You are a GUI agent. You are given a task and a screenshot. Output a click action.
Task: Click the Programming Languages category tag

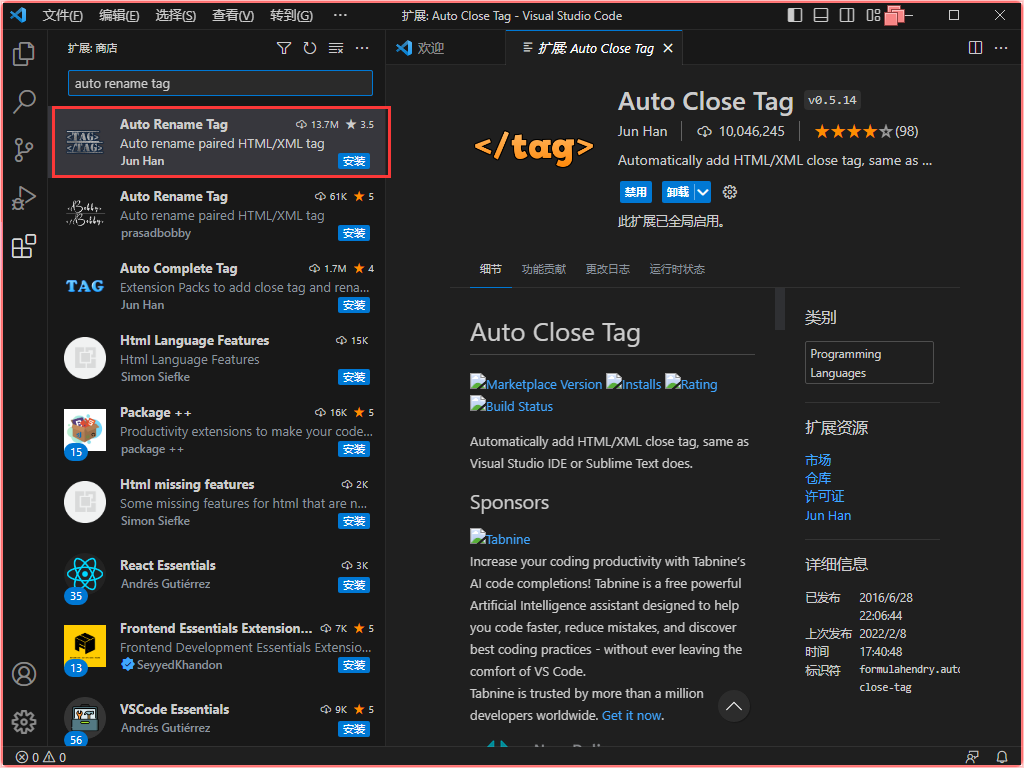[x=869, y=362]
